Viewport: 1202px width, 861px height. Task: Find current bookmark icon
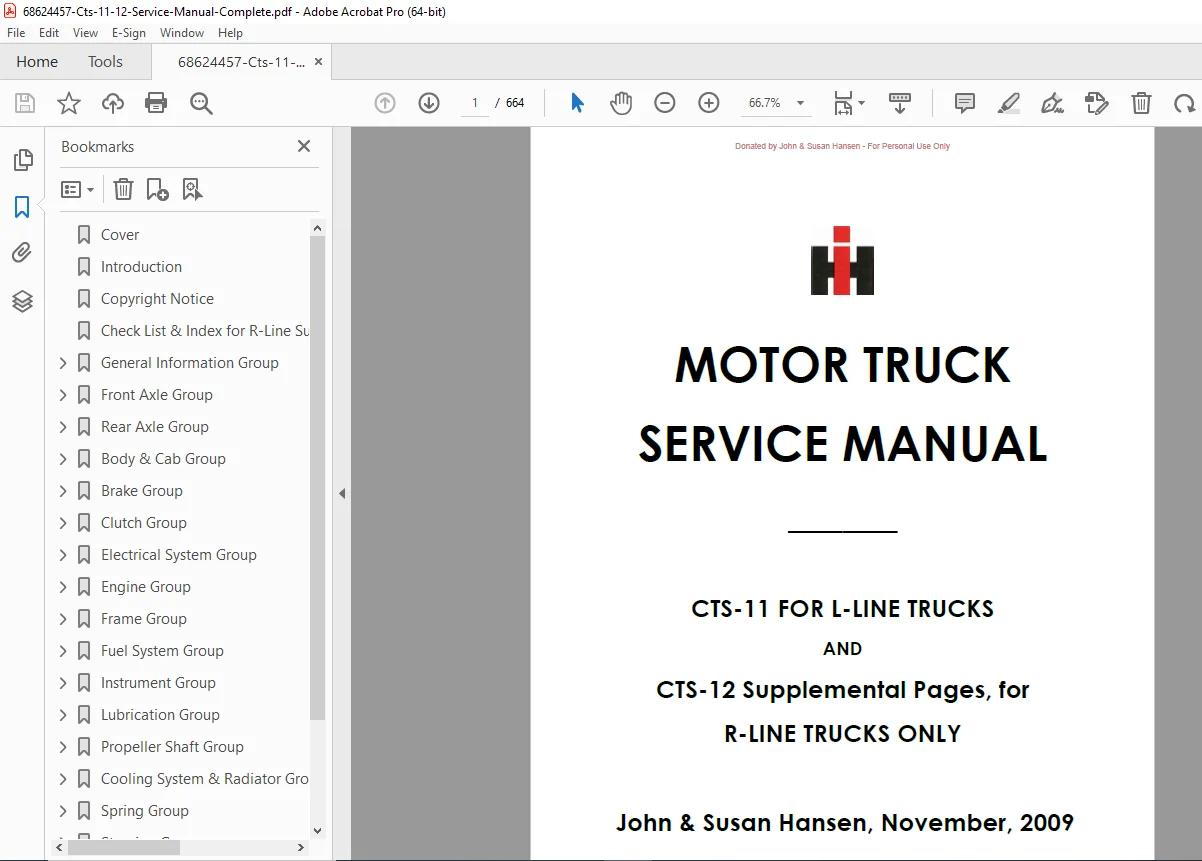click(x=192, y=189)
